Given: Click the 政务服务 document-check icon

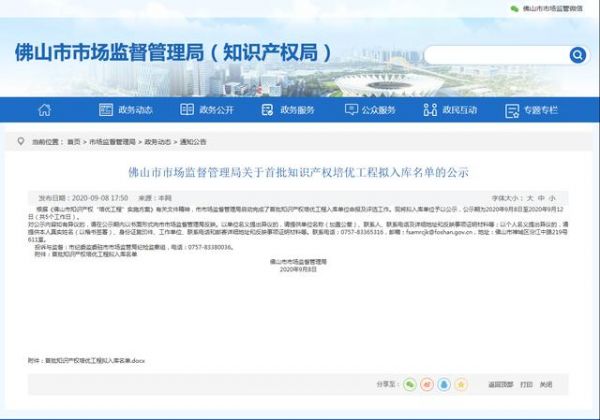Looking at the screenshot, I should 267,110.
